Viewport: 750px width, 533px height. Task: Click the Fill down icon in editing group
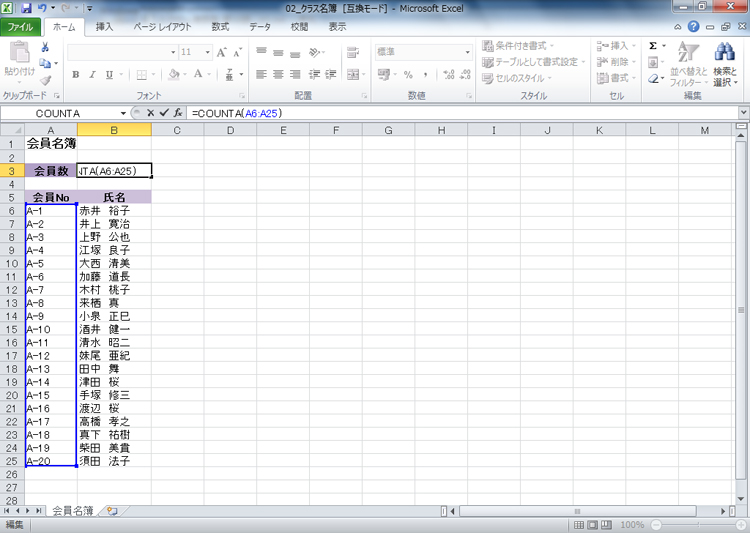pyautogui.click(x=653, y=62)
